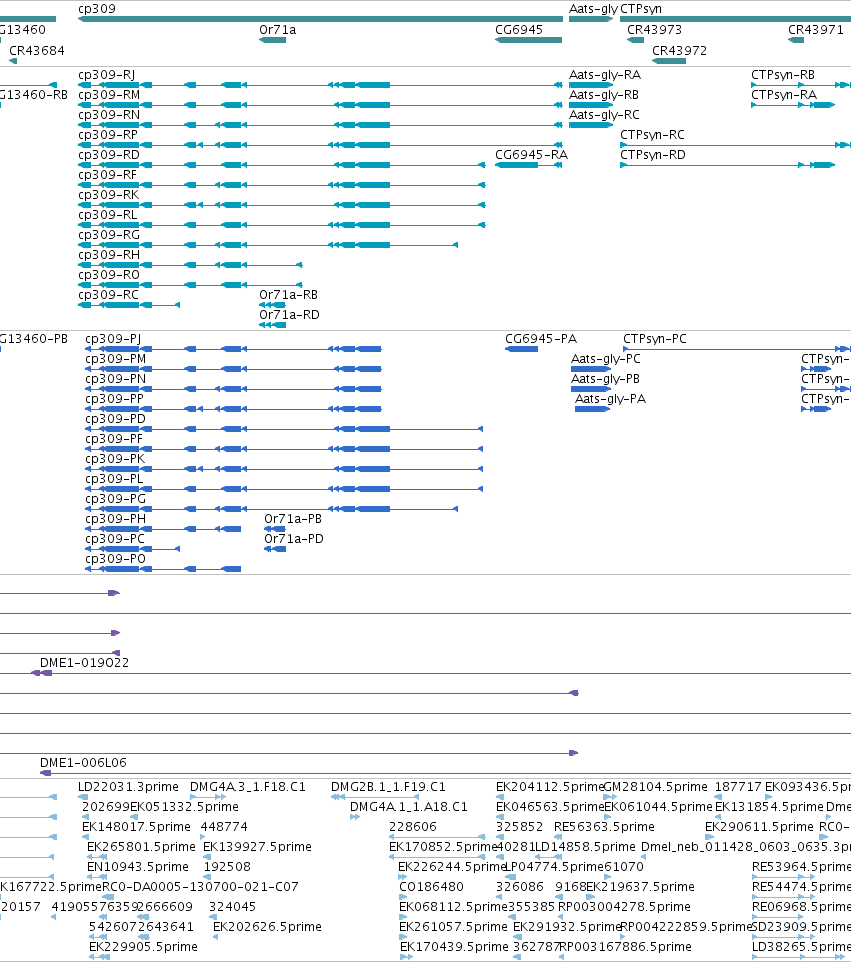Click the RE56363.5prime EST label
The width and height of the screenshot is (851, 962).
click(604, 827)
